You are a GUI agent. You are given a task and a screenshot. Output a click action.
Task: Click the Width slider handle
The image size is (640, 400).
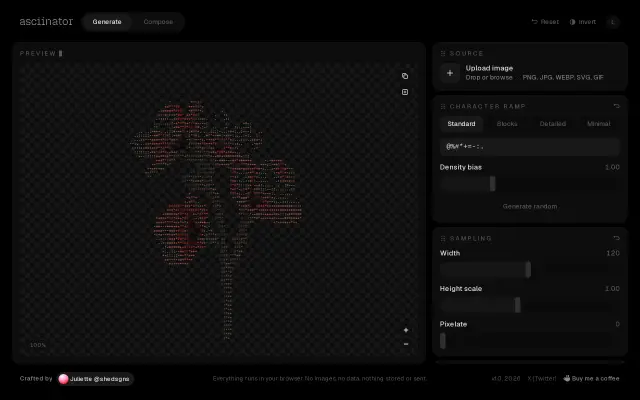[x=528, y=270]
